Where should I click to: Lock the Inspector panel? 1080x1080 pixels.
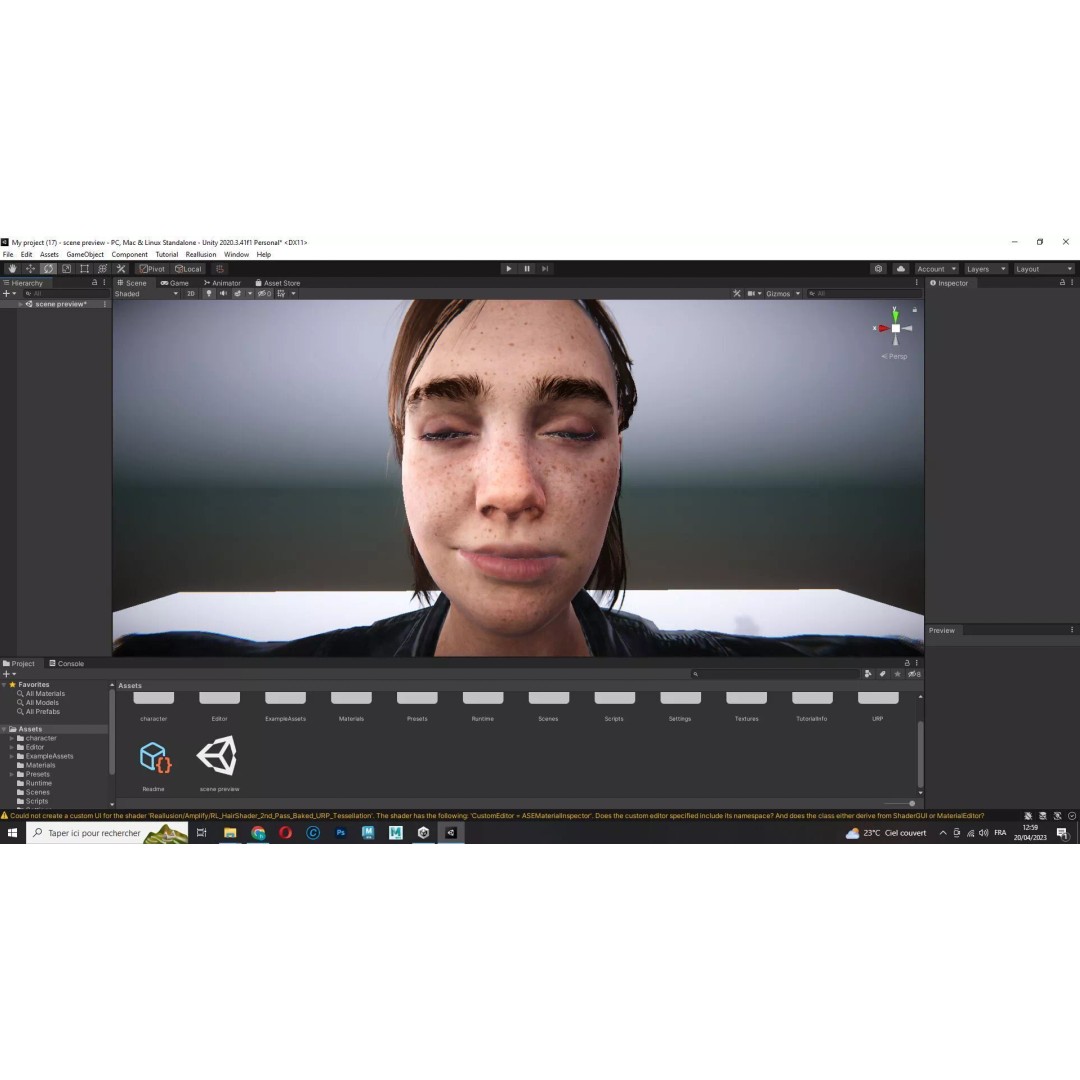1062,282
